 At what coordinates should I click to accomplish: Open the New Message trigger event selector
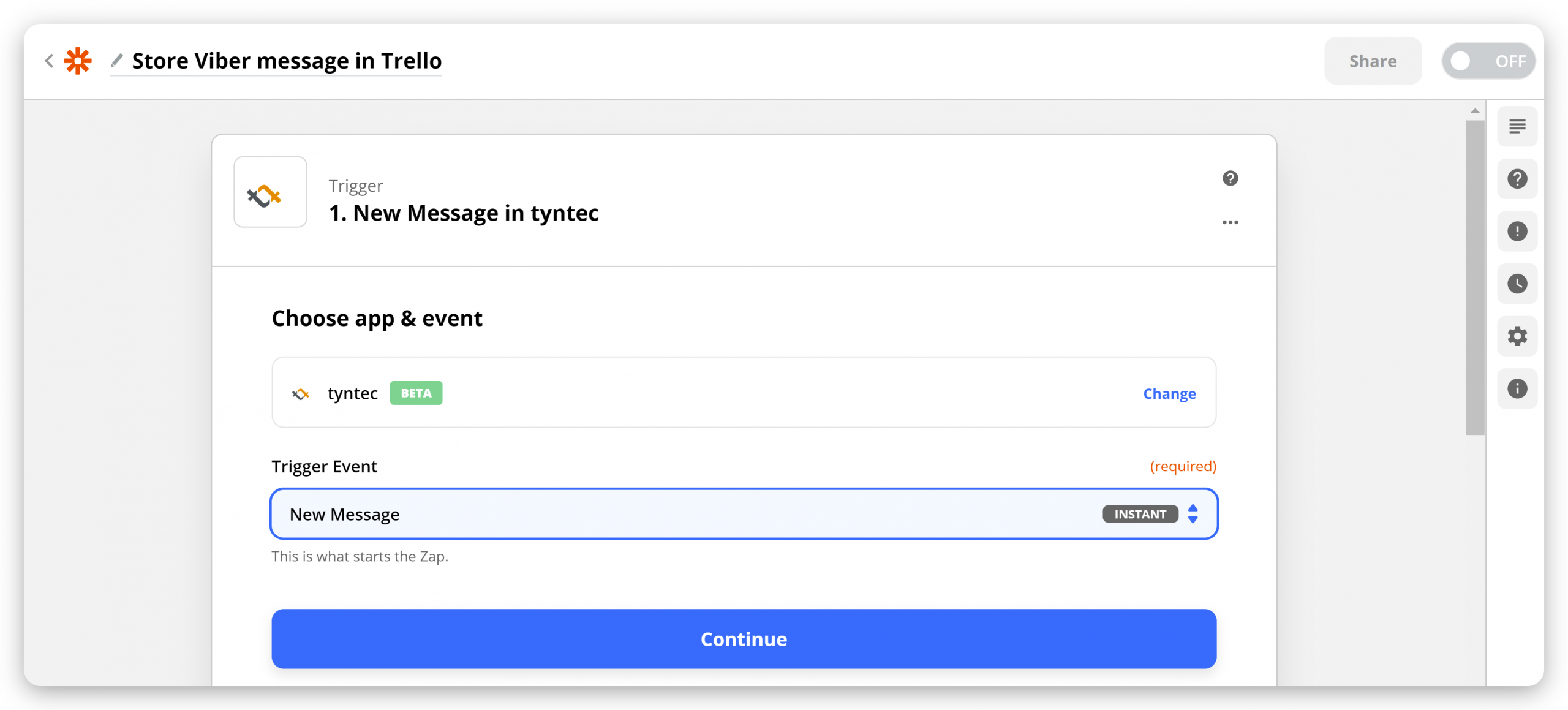(x=744, y=514)
